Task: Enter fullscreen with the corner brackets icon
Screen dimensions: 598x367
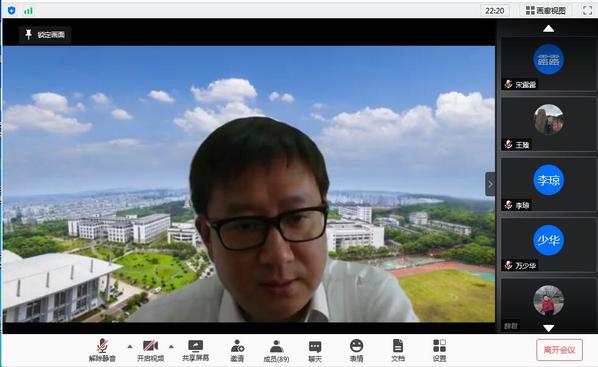Action: (x=588, y=11)
